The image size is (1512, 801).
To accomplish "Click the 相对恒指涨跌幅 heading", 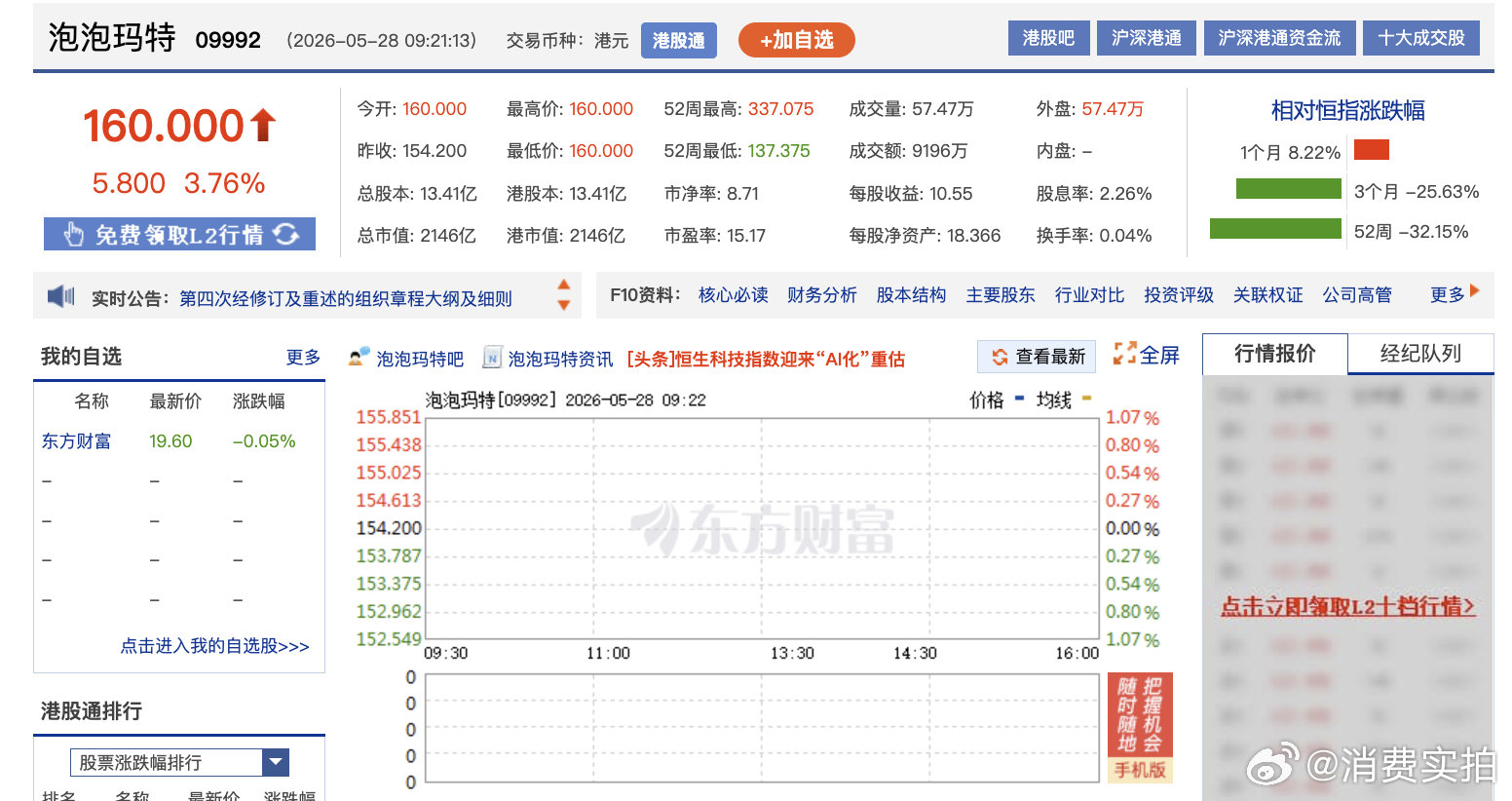I will pyautogui.click(x=1347, y=110).
